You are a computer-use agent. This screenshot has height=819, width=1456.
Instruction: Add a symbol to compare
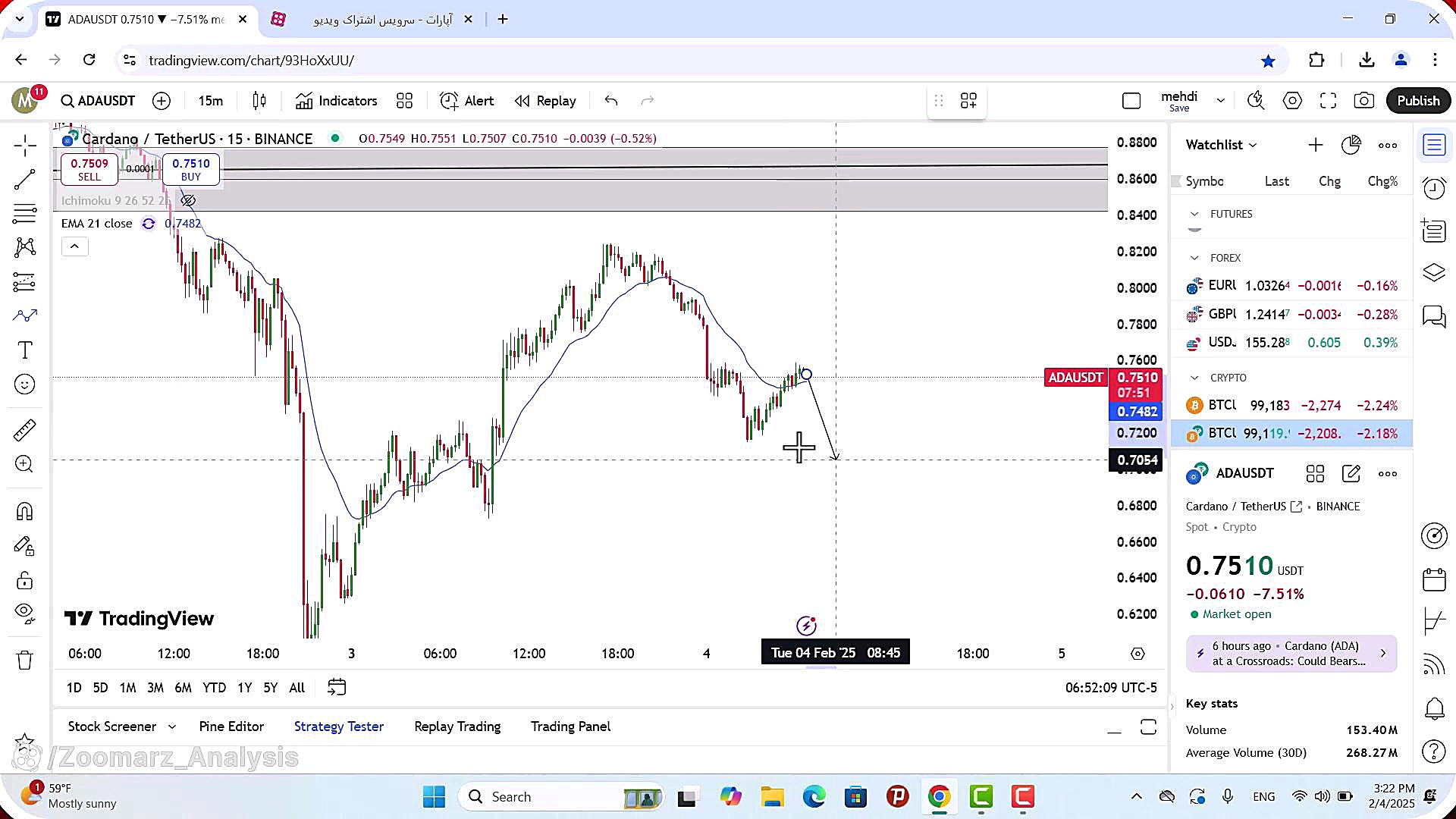coord(162,101)
